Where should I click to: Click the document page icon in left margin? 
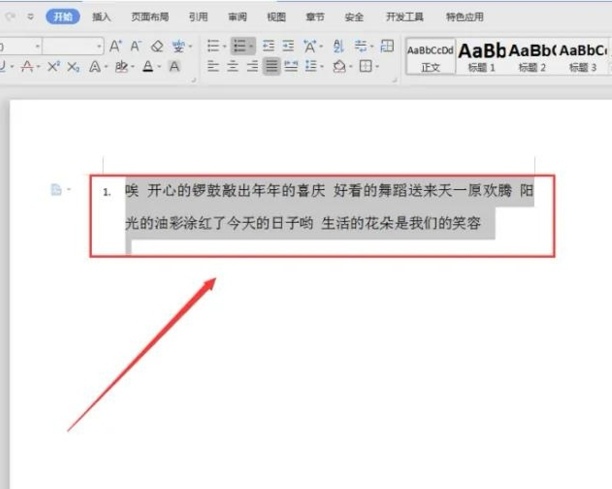(x=57, y=190)
